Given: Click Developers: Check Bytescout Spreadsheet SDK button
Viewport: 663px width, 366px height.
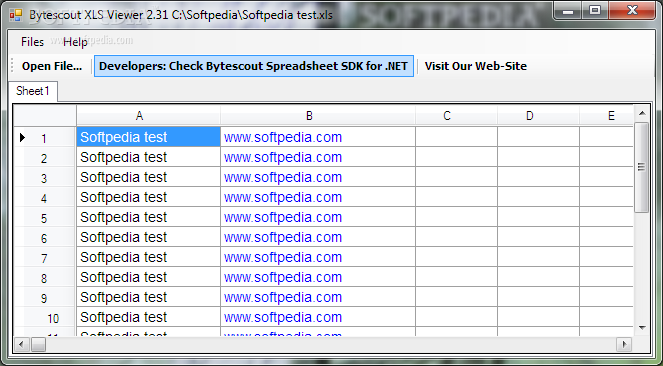Looking at the screenshot, I should [x=254, y=66].
